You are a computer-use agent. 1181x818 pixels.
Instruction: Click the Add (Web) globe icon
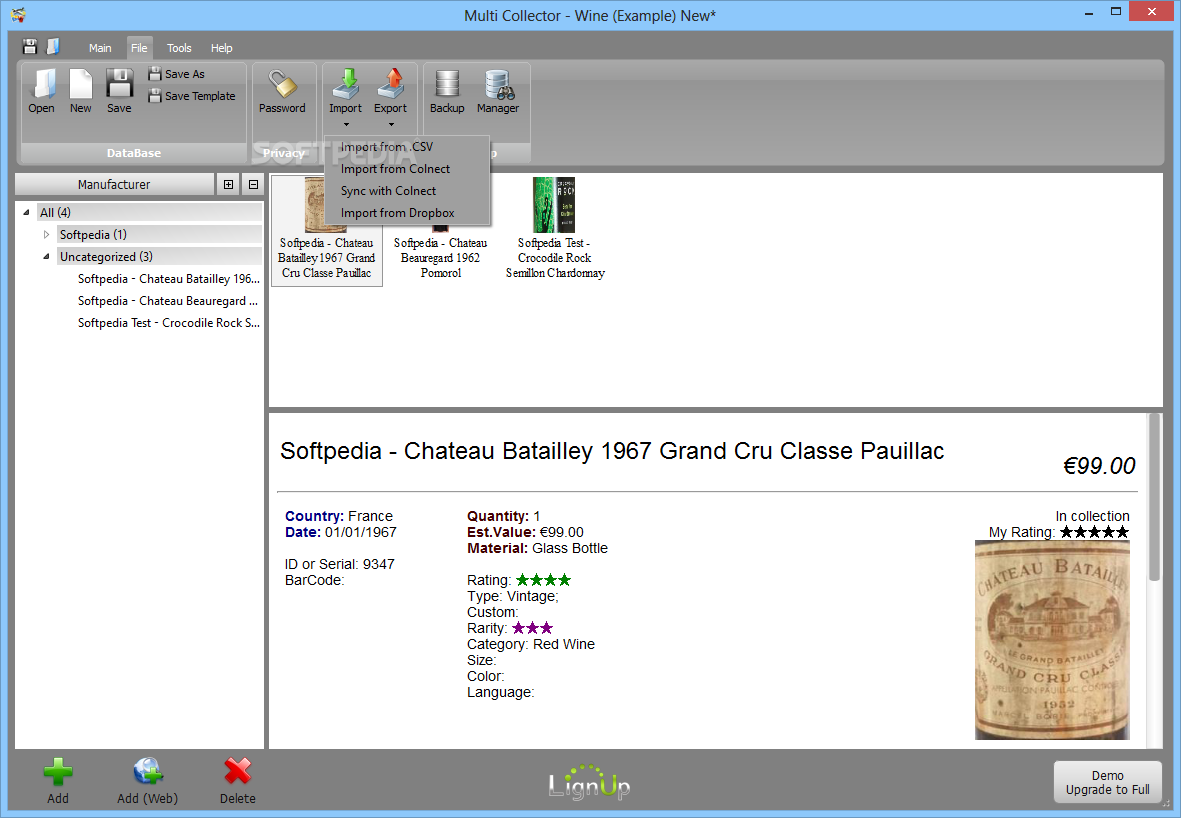148,781
